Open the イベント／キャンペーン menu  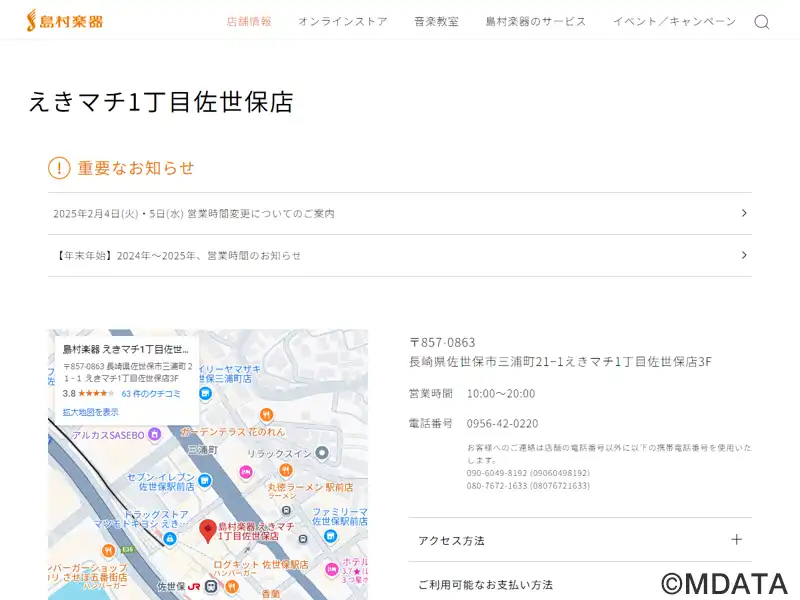pyautogui.click(x=674, y=21)
